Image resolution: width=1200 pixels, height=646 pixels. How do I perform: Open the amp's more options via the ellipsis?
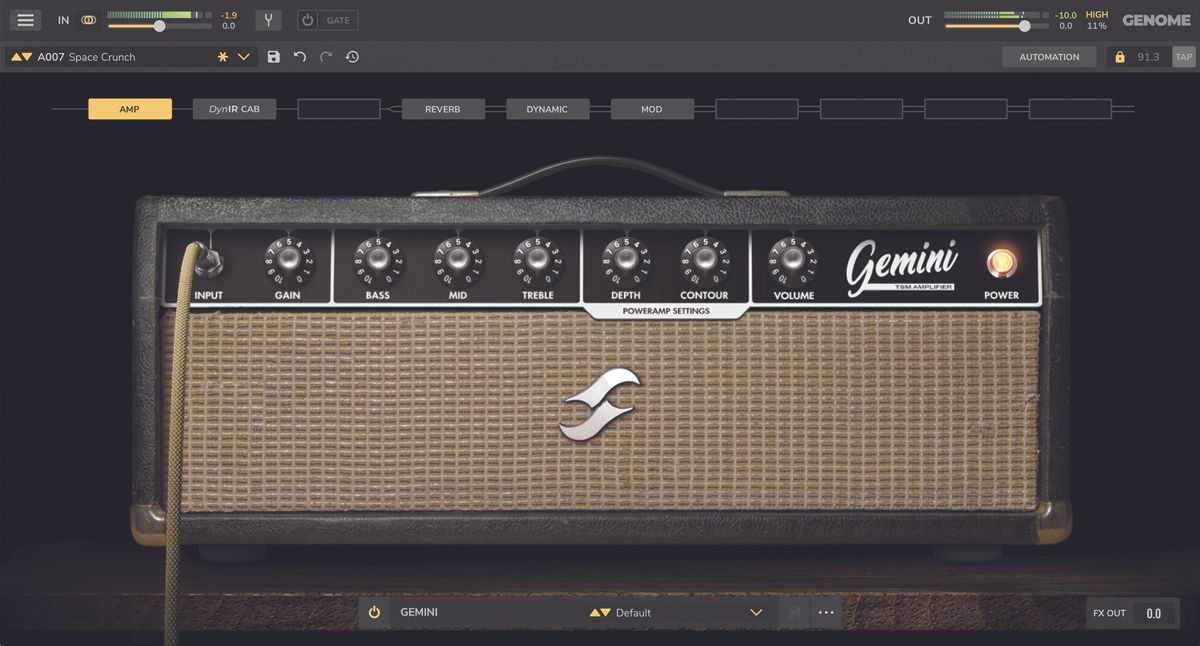click(826, 612)
